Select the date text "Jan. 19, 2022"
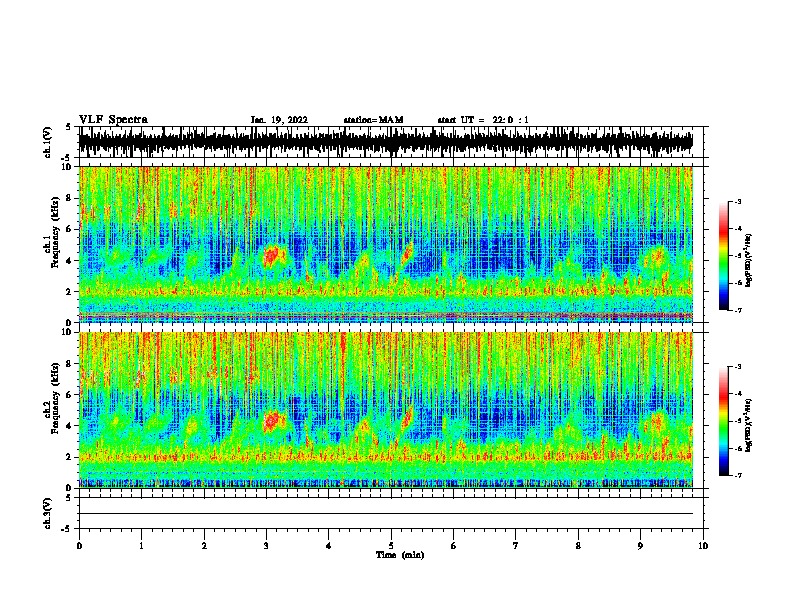 279,120
